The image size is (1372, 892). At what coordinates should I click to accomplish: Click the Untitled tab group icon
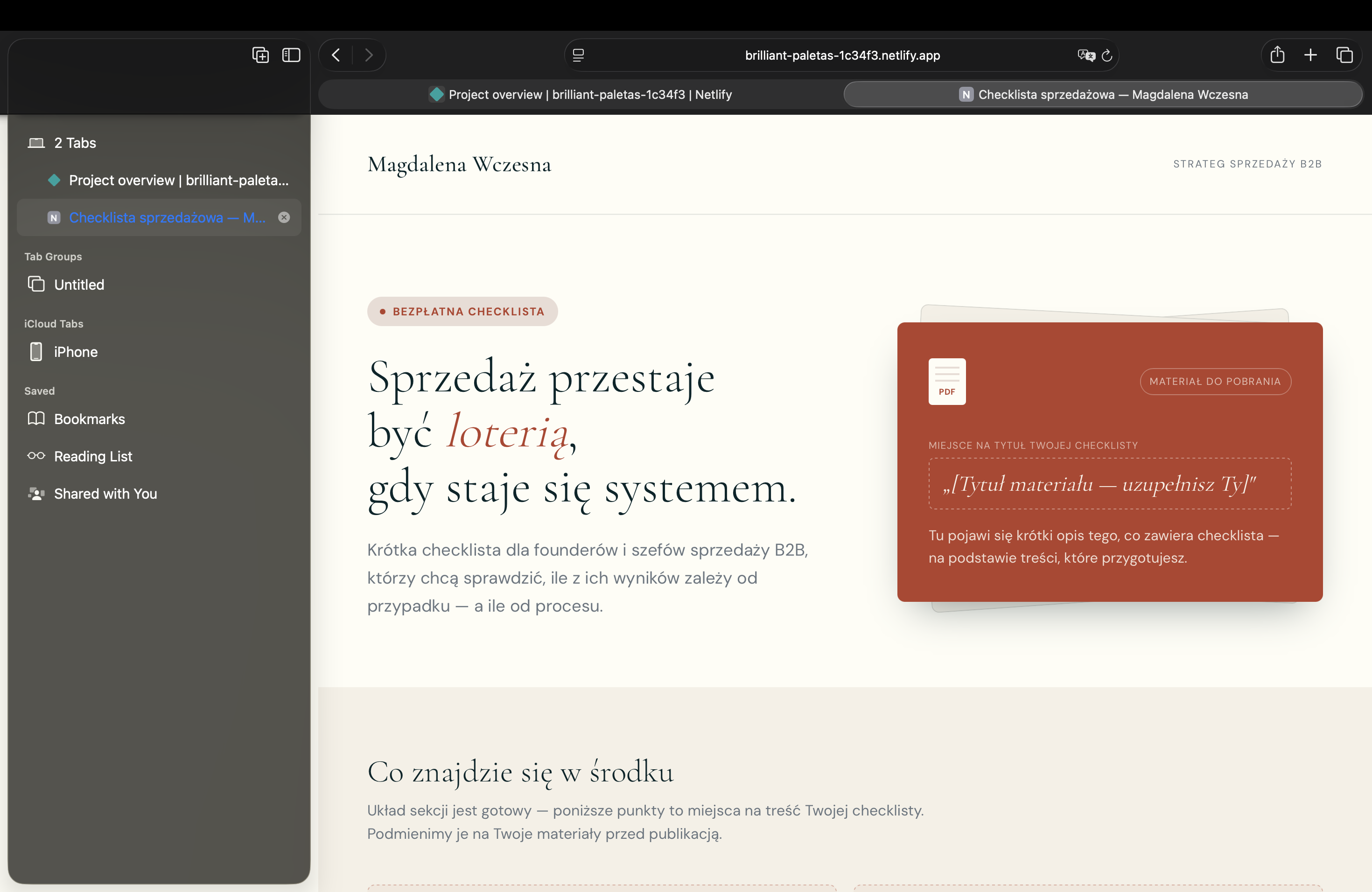pos(36,284)
